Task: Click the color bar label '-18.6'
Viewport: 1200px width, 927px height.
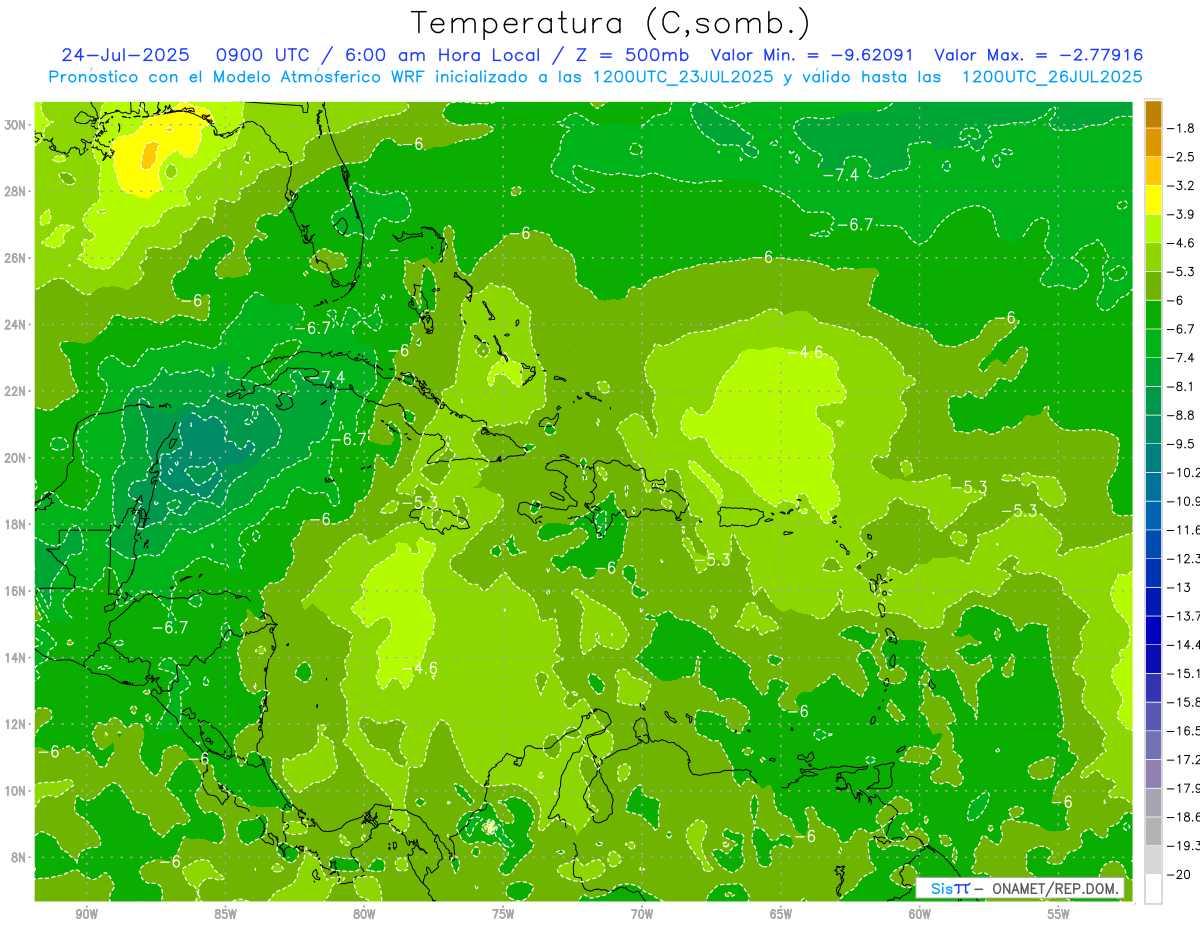Action: [1184, 816]
